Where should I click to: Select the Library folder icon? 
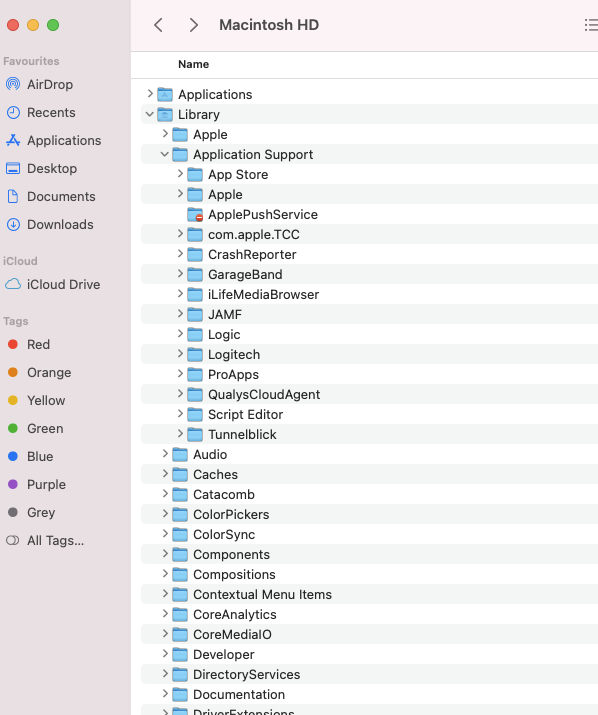coord(165,114)
